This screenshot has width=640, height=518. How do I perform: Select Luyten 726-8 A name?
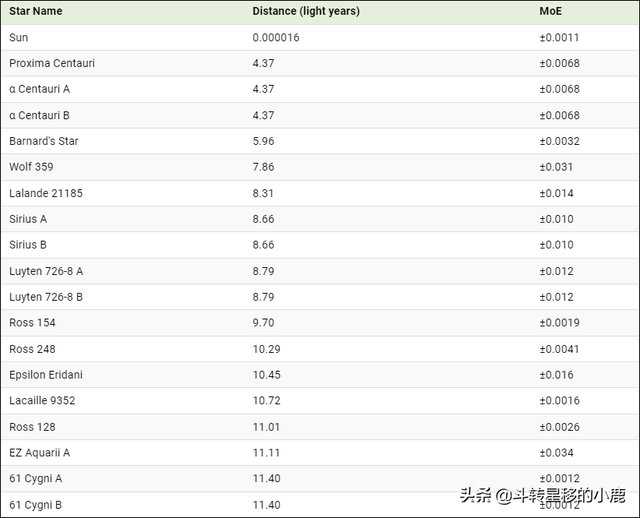point(46,271)
